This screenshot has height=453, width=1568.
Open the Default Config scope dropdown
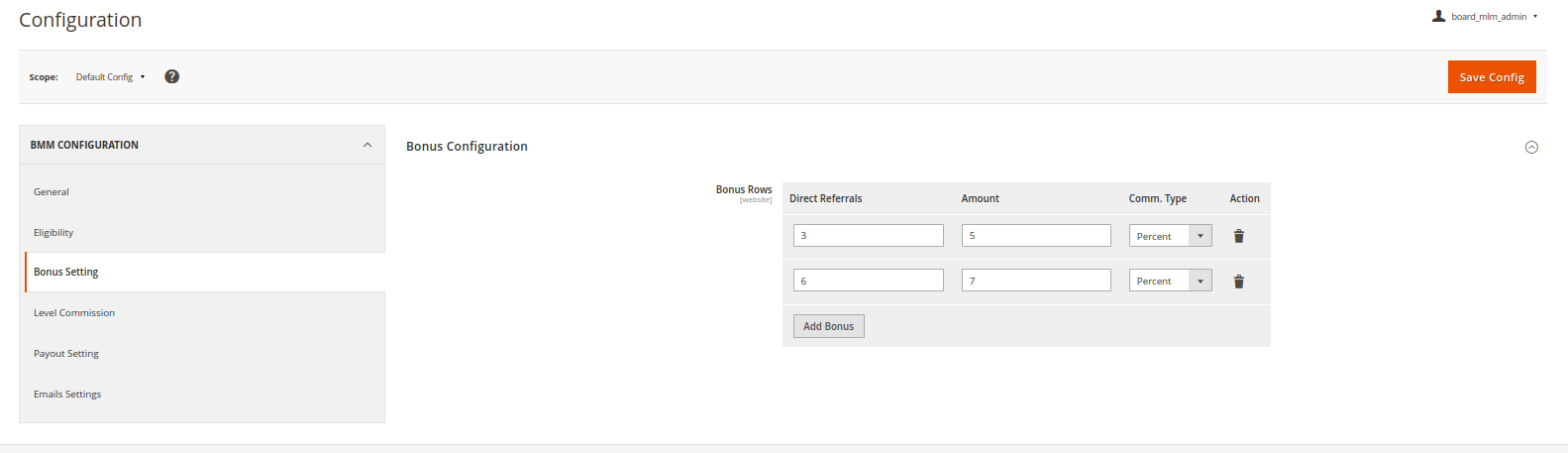pyautogui.click(x=110, y=77)
